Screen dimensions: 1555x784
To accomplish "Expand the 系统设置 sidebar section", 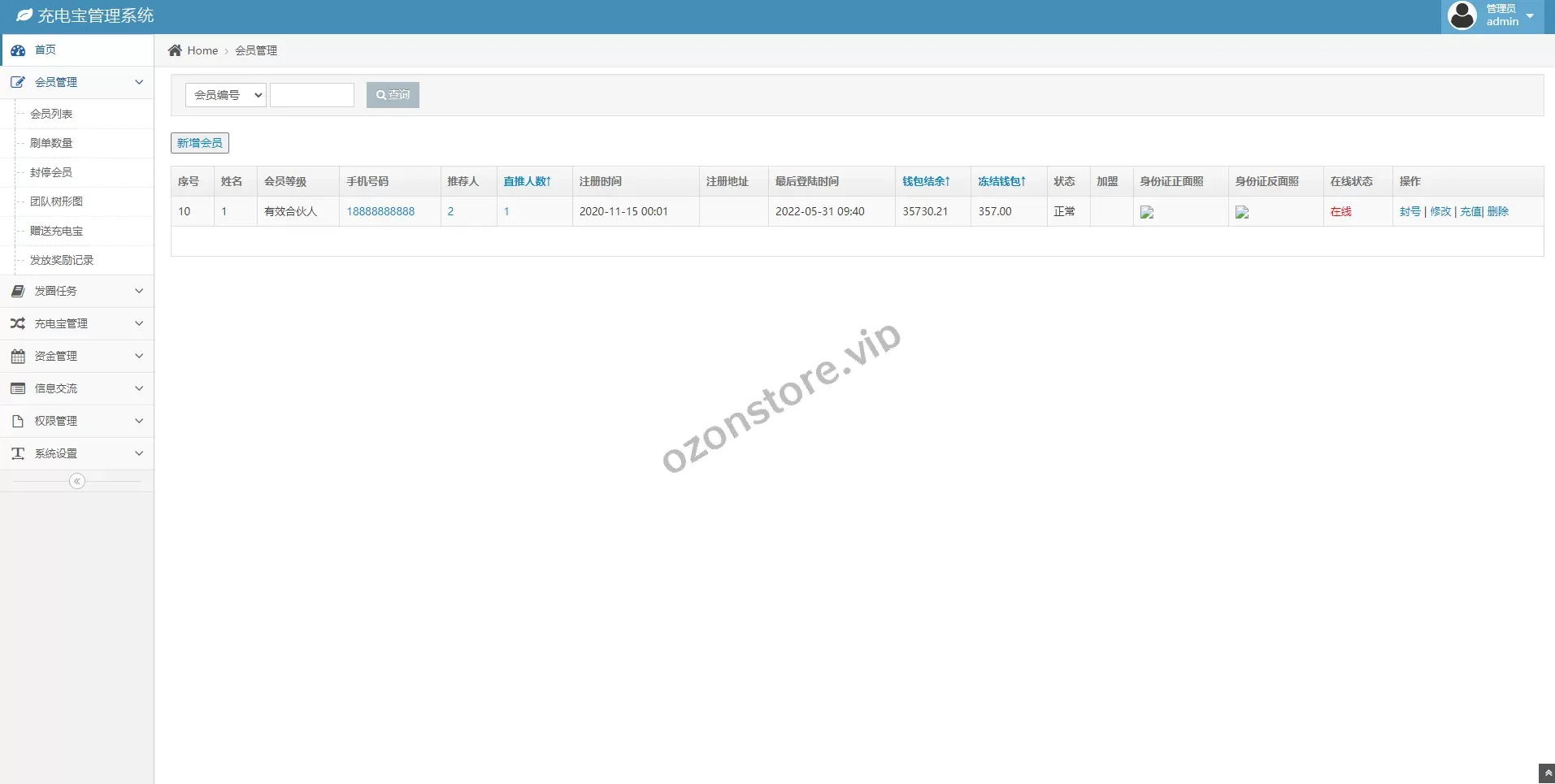I will tap(76, 453).
